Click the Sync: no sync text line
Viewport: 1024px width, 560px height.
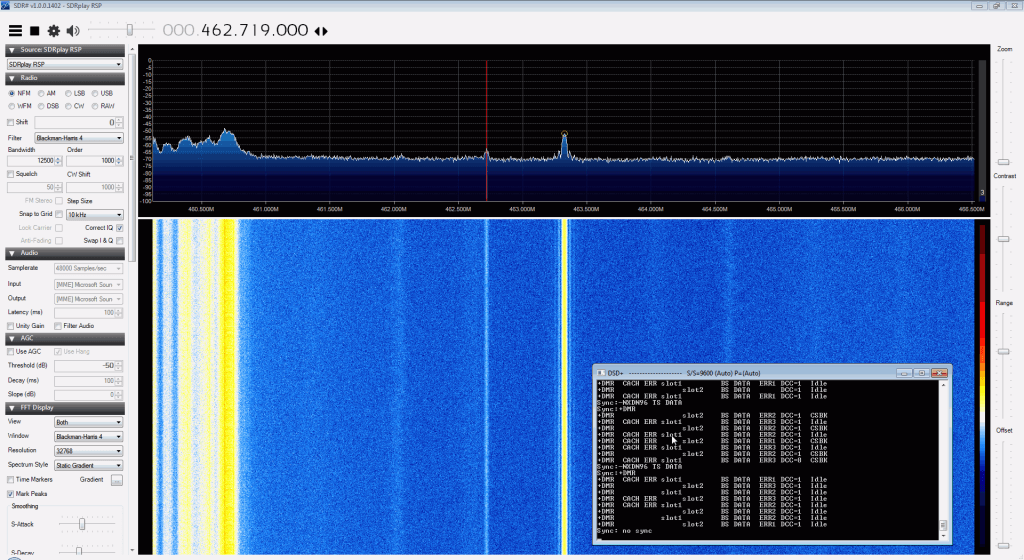pyautogui.click(x=624, y=531)
